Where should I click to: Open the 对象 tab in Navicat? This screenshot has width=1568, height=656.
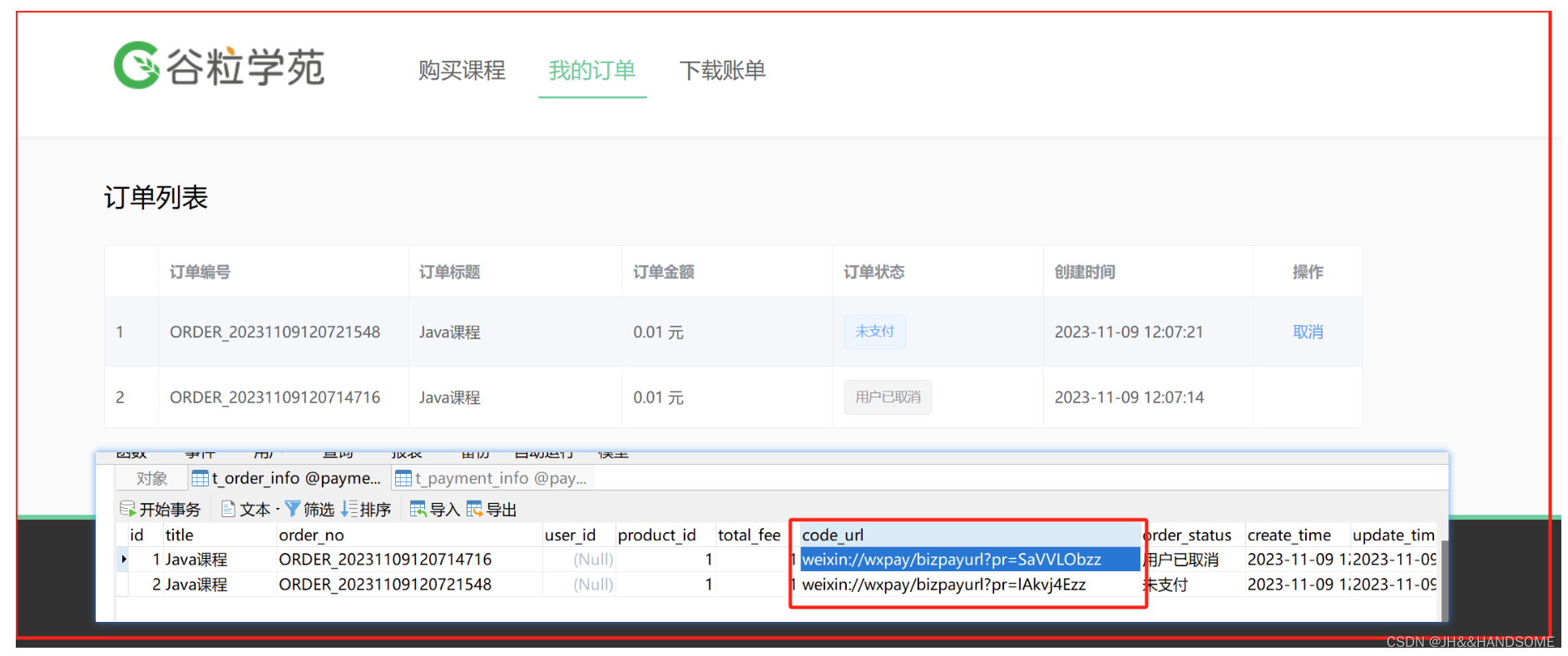click(x=151, y=478)
